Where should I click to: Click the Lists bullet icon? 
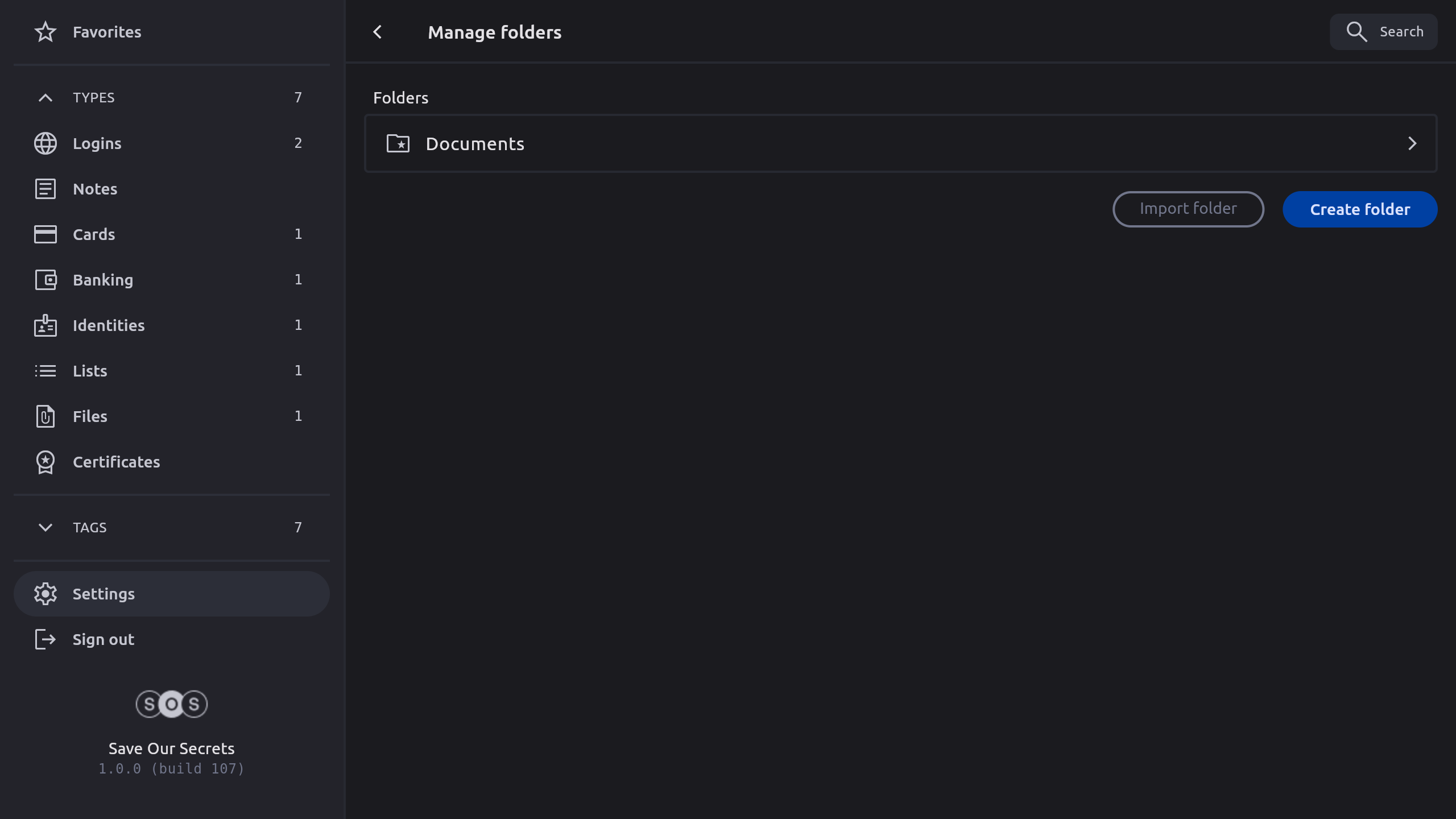(45, 371)
